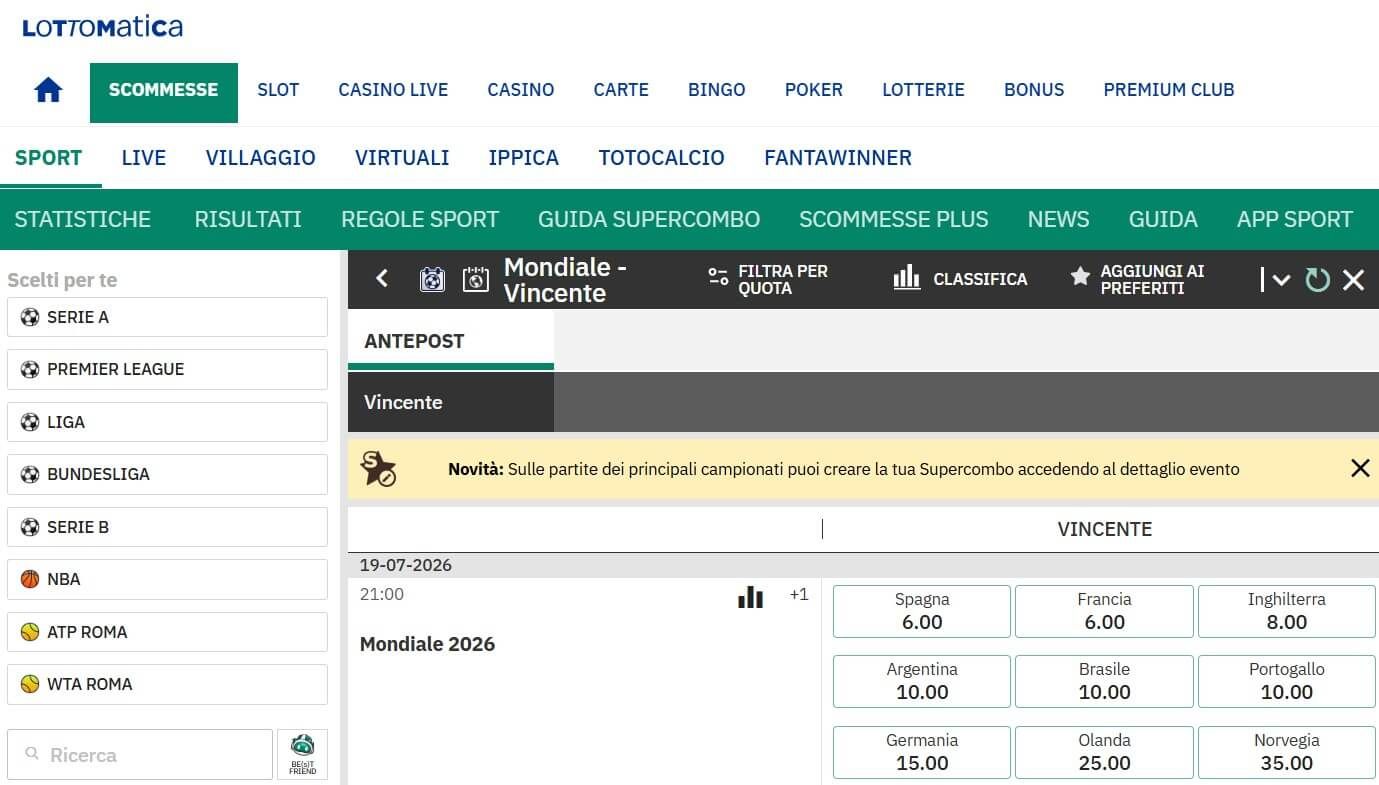The image size is (1379, 785).
Task: Open STATISTICHE in the green bar
Action: (x=83, y=219)
